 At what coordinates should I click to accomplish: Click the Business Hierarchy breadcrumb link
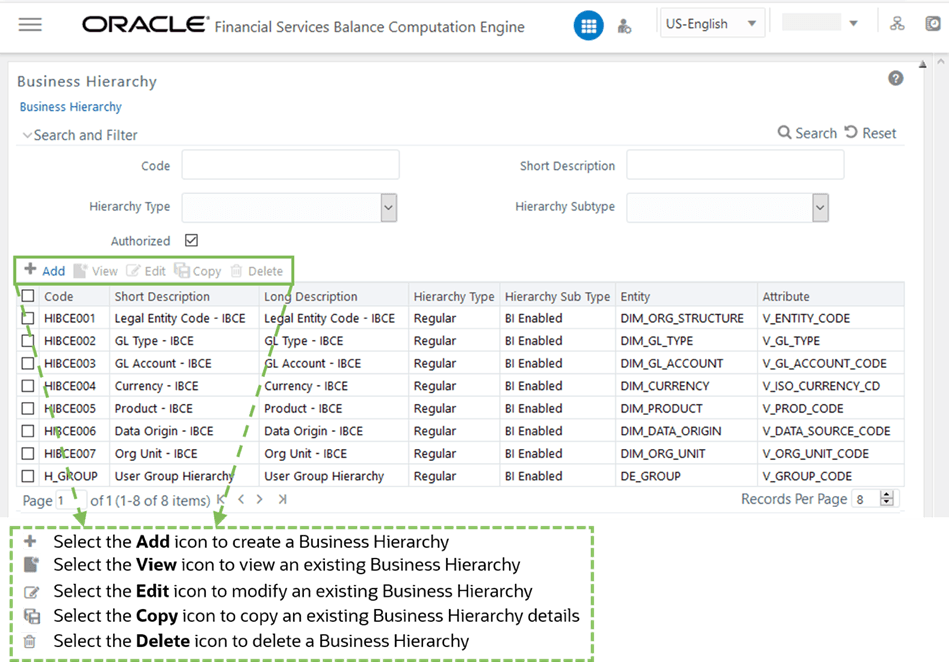71,107
